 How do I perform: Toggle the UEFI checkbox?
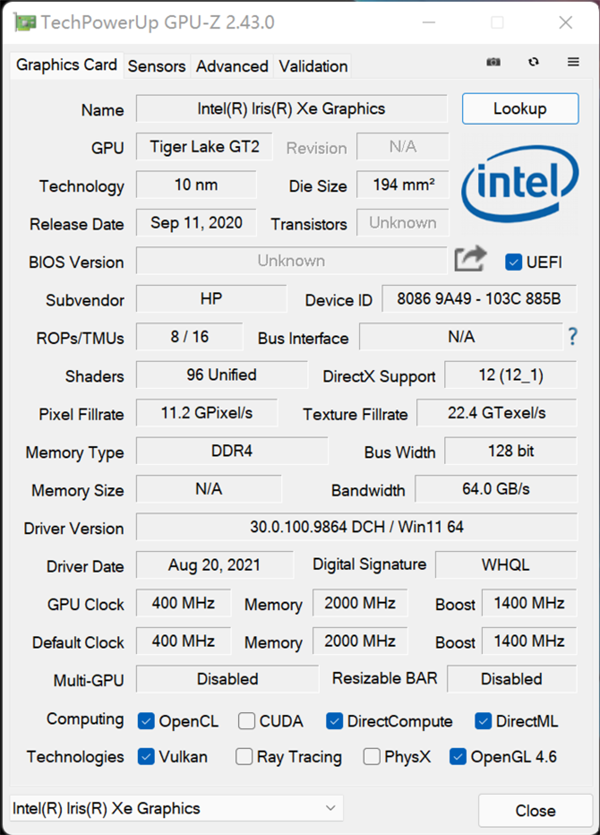514,262
